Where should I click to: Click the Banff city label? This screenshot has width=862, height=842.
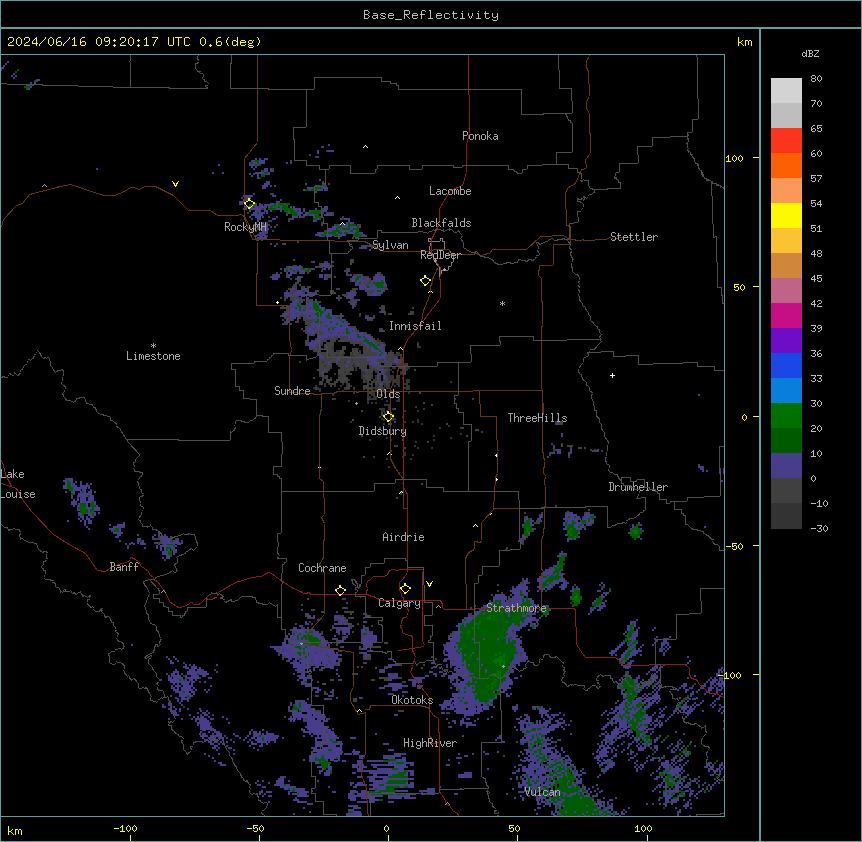(124, 567)
